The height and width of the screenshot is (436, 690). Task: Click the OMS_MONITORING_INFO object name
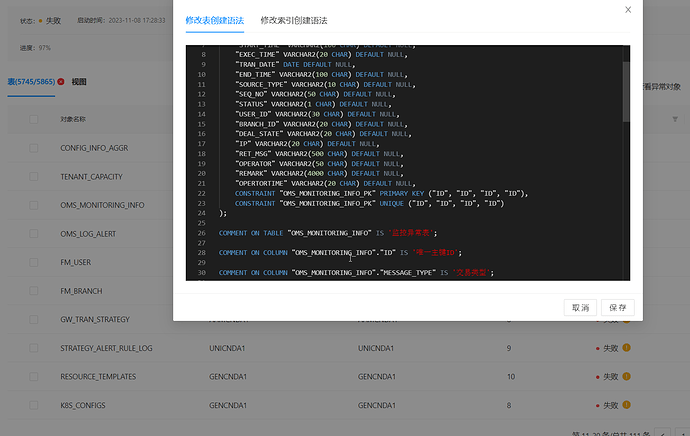(x=102, y=205)
